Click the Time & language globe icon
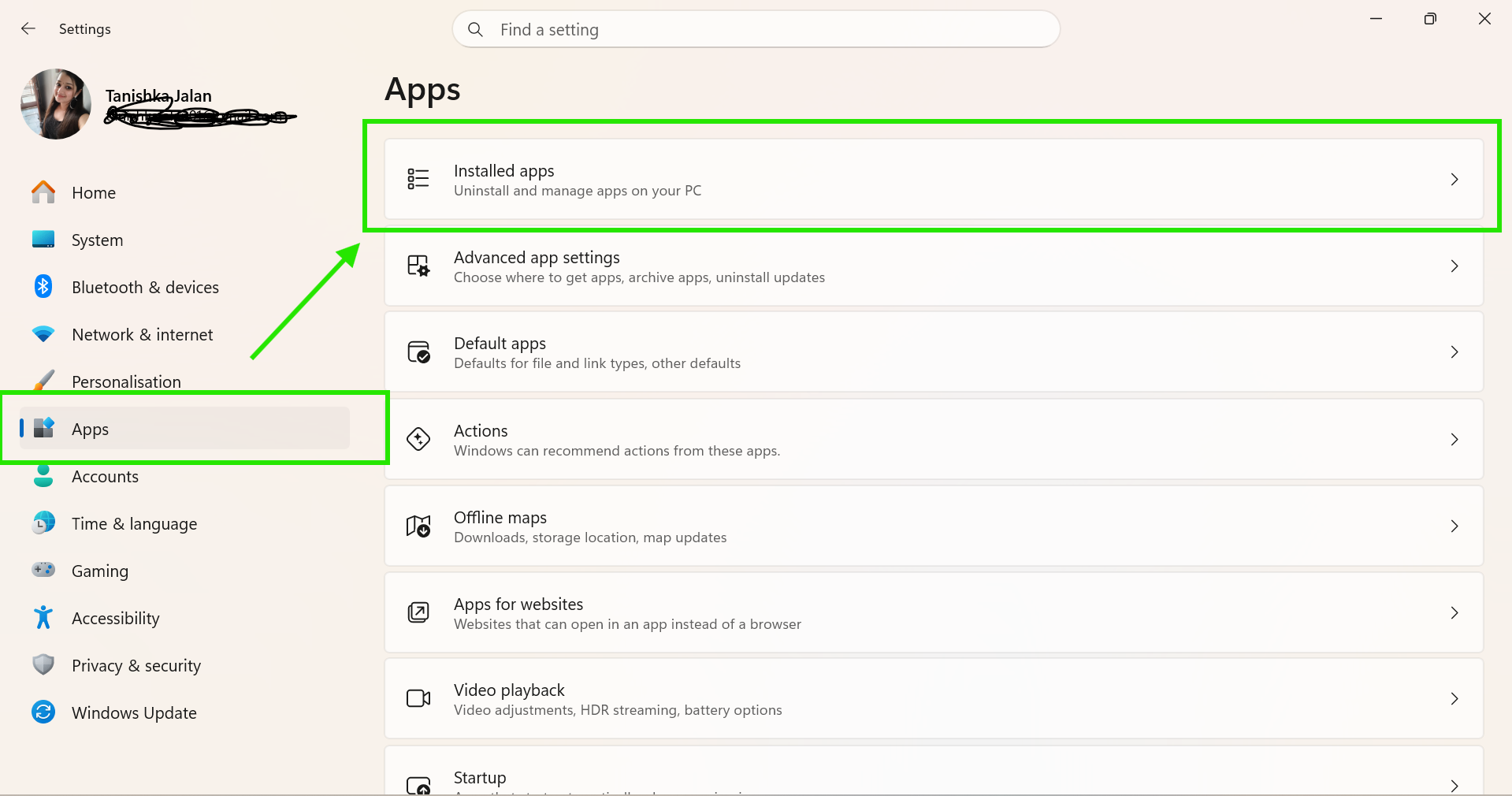The height and width of the screenshot is (796, 1512). [x=43, y=523]
